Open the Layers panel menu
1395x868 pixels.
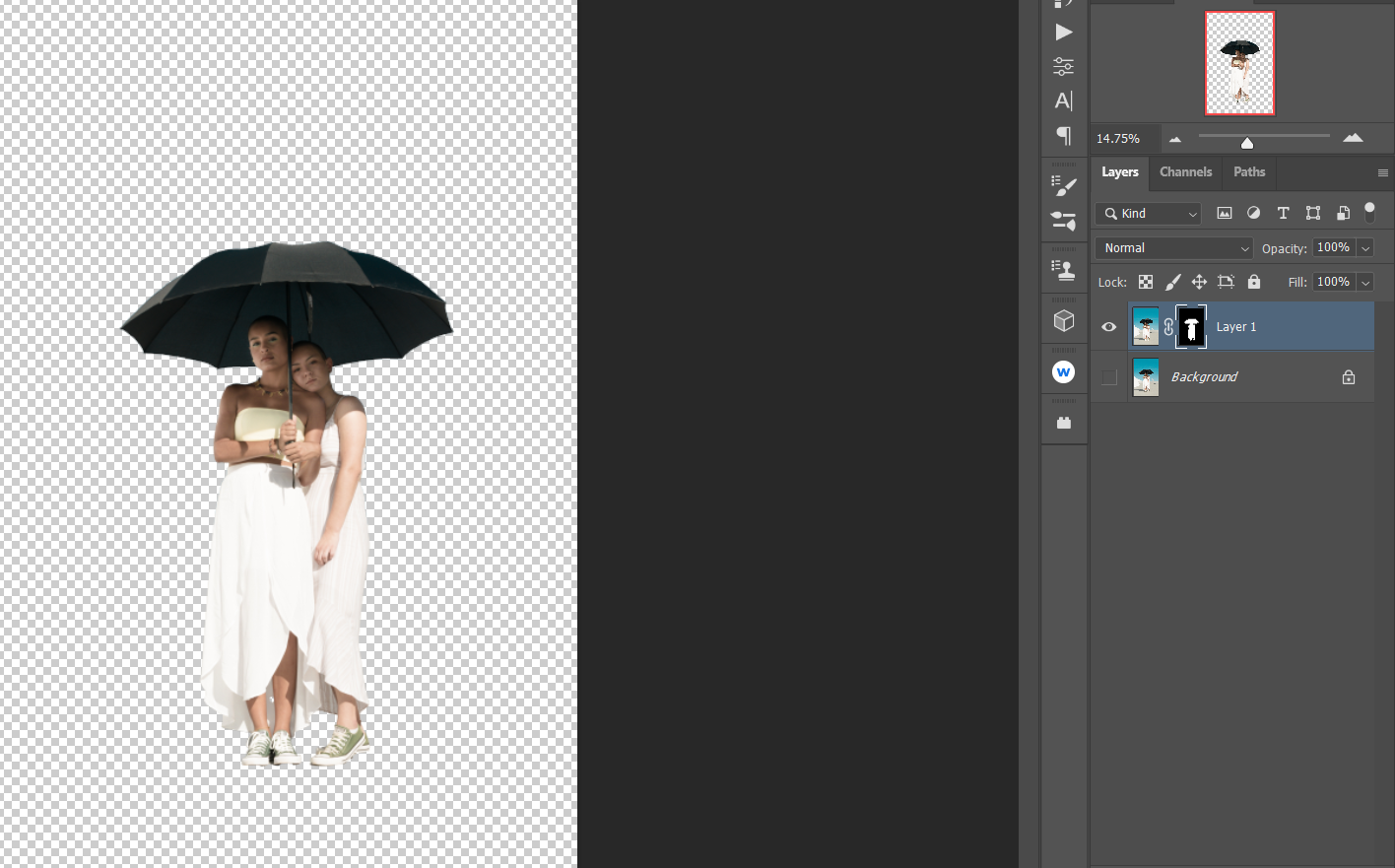[x=1383, y=172]
